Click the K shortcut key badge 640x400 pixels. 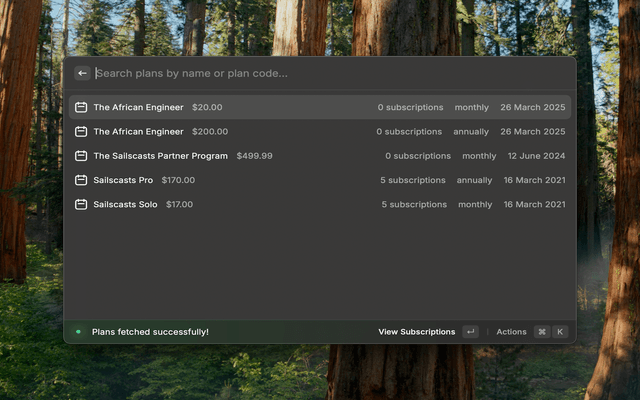pos(559,332)
